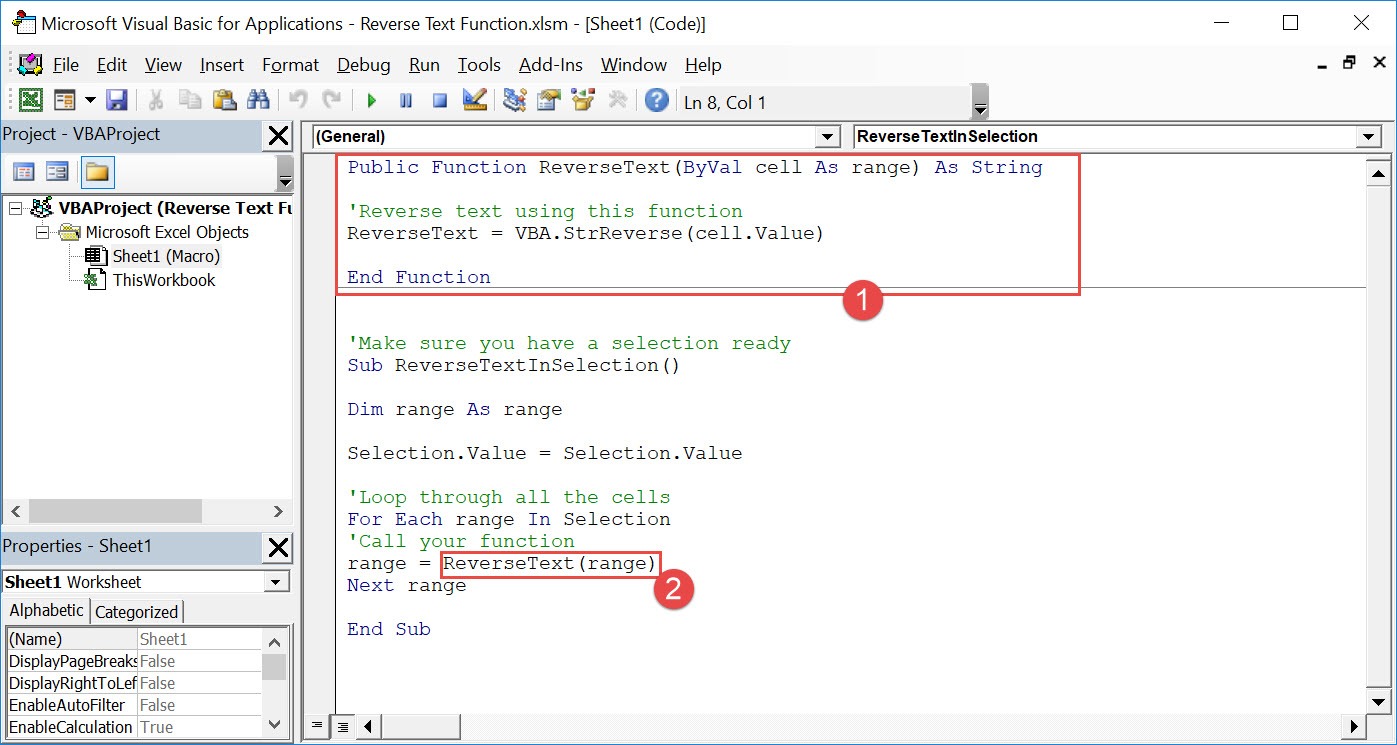
Task: Click Properties list scroll down arrow
Action: (x=274, y=724)
